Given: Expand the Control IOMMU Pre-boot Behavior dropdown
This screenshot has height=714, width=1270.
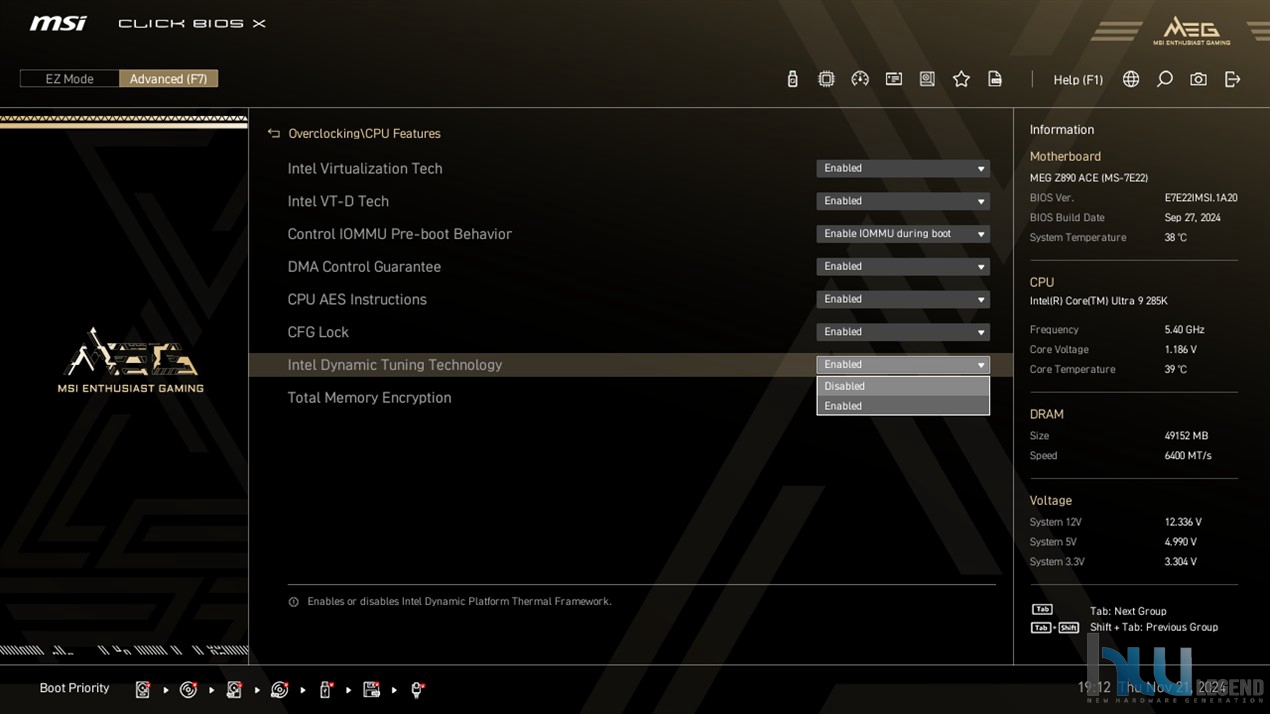Looking at the screenshot, I should (903, 234).
